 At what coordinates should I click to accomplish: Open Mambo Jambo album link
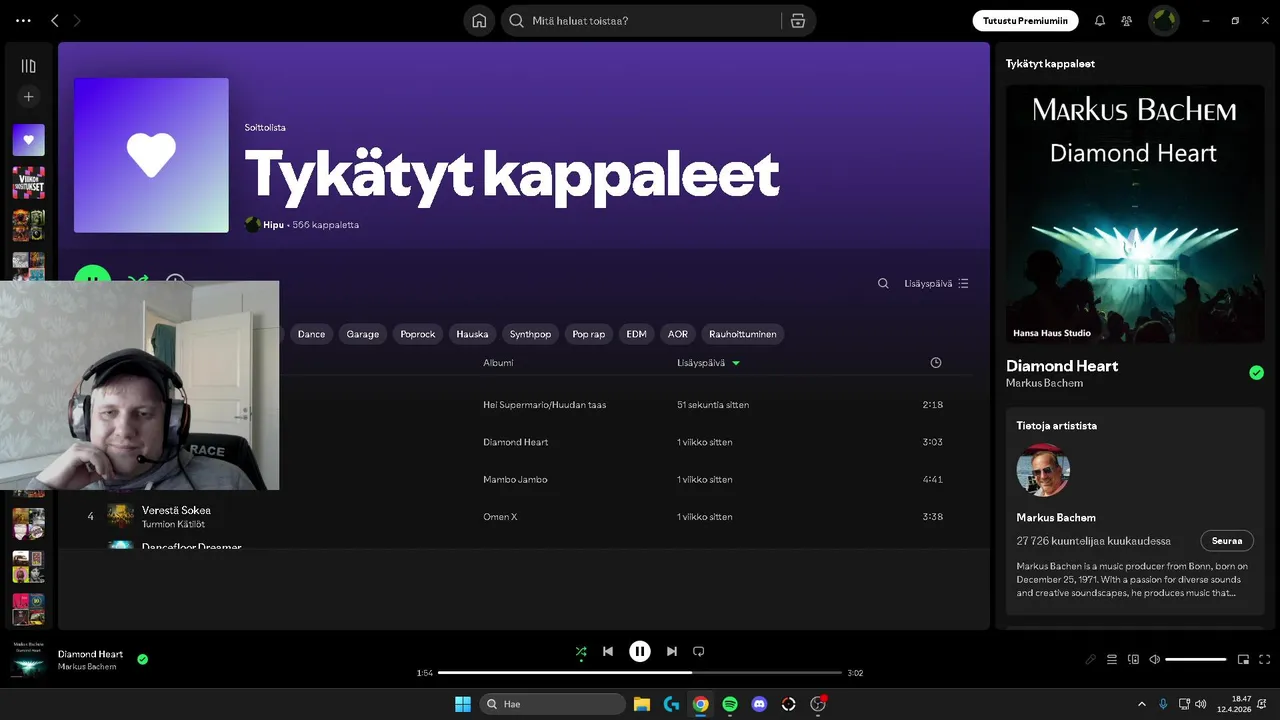click(x=514, y=480)
